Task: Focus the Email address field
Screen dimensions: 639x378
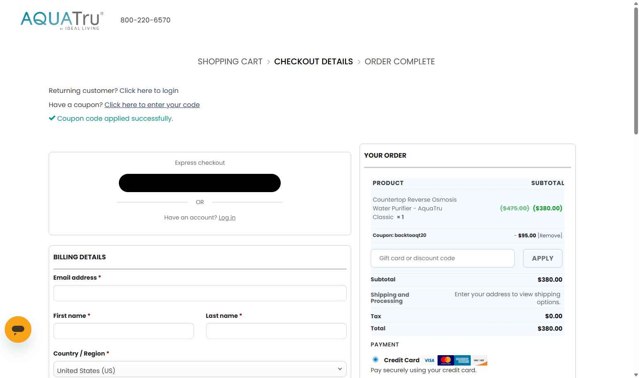Action: [x=200, y=293]
